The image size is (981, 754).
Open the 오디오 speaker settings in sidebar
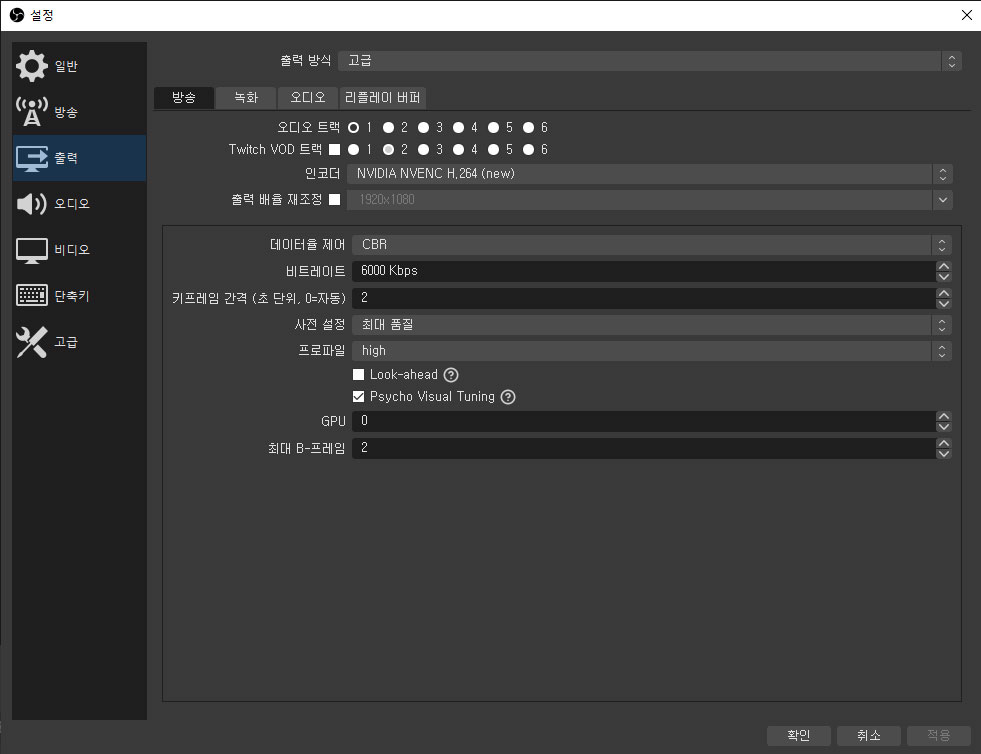(79, 203)
